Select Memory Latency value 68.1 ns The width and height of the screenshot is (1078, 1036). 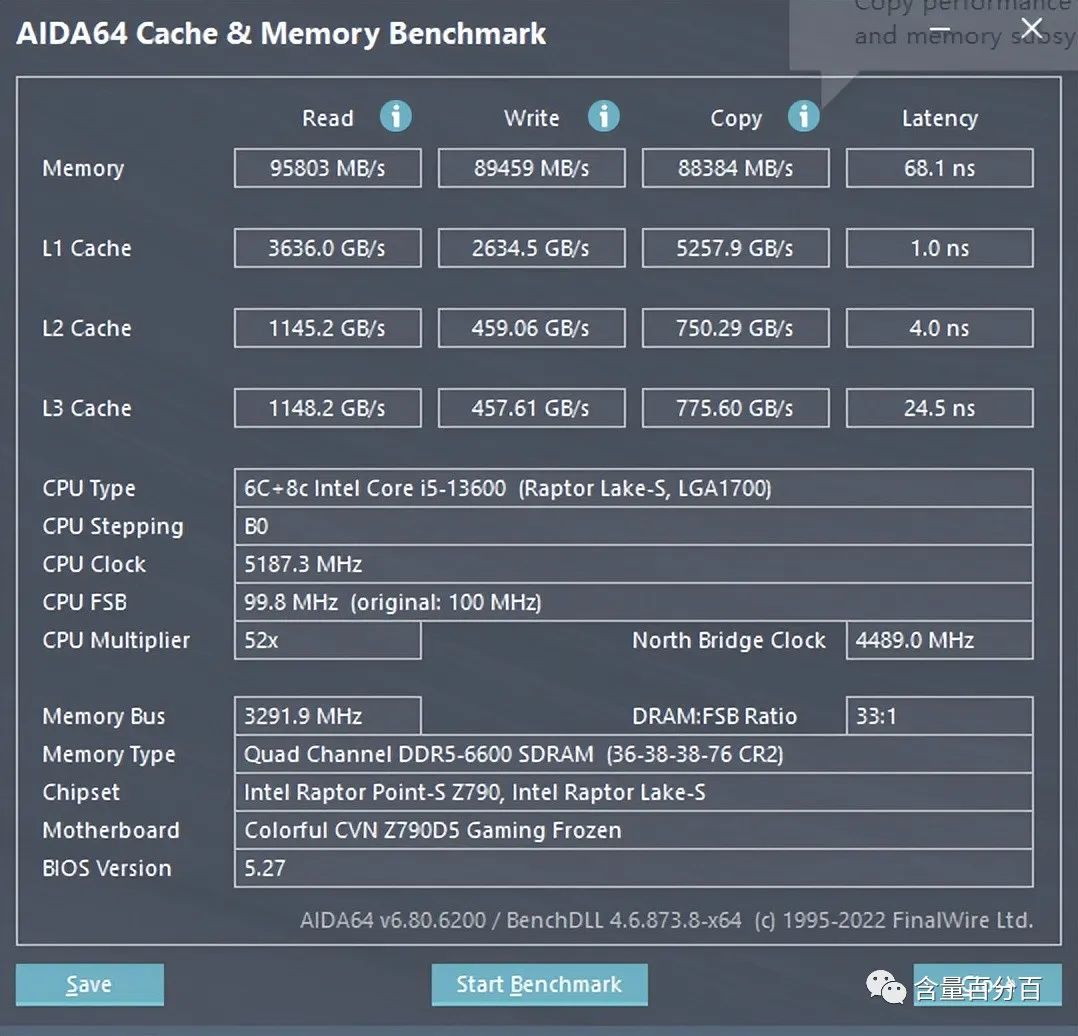click(939, 168)
